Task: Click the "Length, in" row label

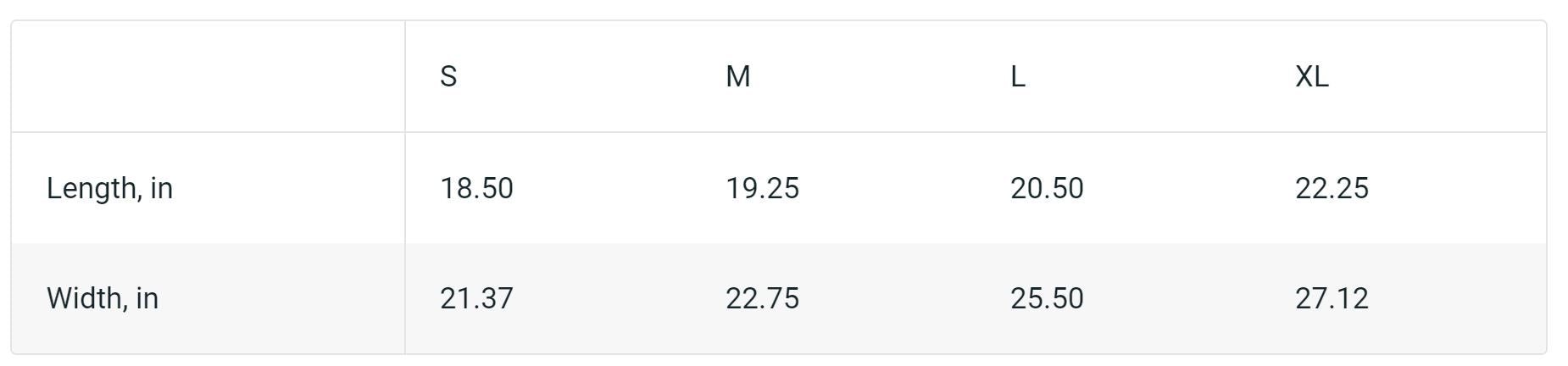Action: (x=109, y=188)
